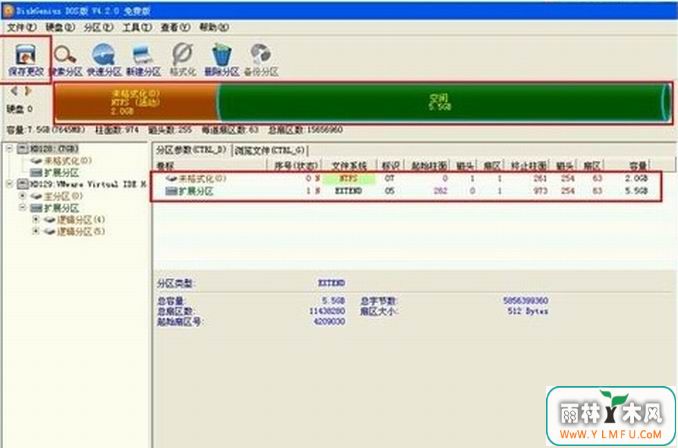Go to previous disk with left arrow
This screenshot has height=448, width=678.
click(14, 91)
